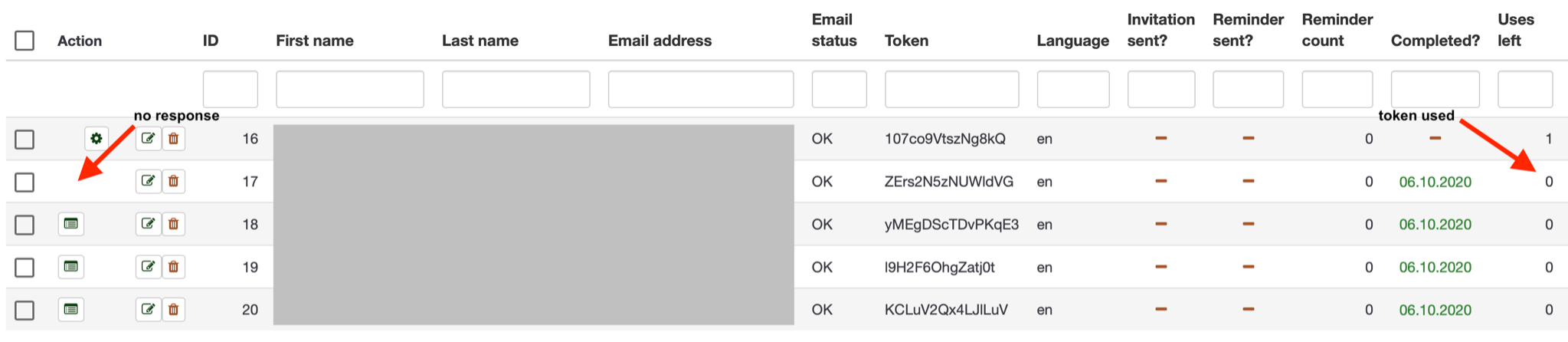The image size is (1568, 342).
Task: Delete participant with ID 17
Action: [x=174, y=182]
